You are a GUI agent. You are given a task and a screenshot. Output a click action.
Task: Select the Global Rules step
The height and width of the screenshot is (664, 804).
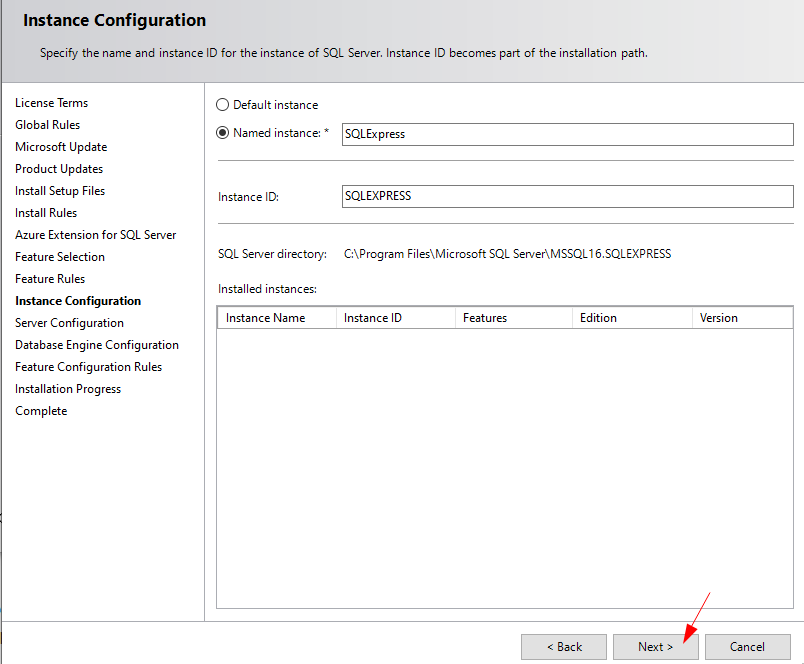pyautogui.click(x=47, y=124)
